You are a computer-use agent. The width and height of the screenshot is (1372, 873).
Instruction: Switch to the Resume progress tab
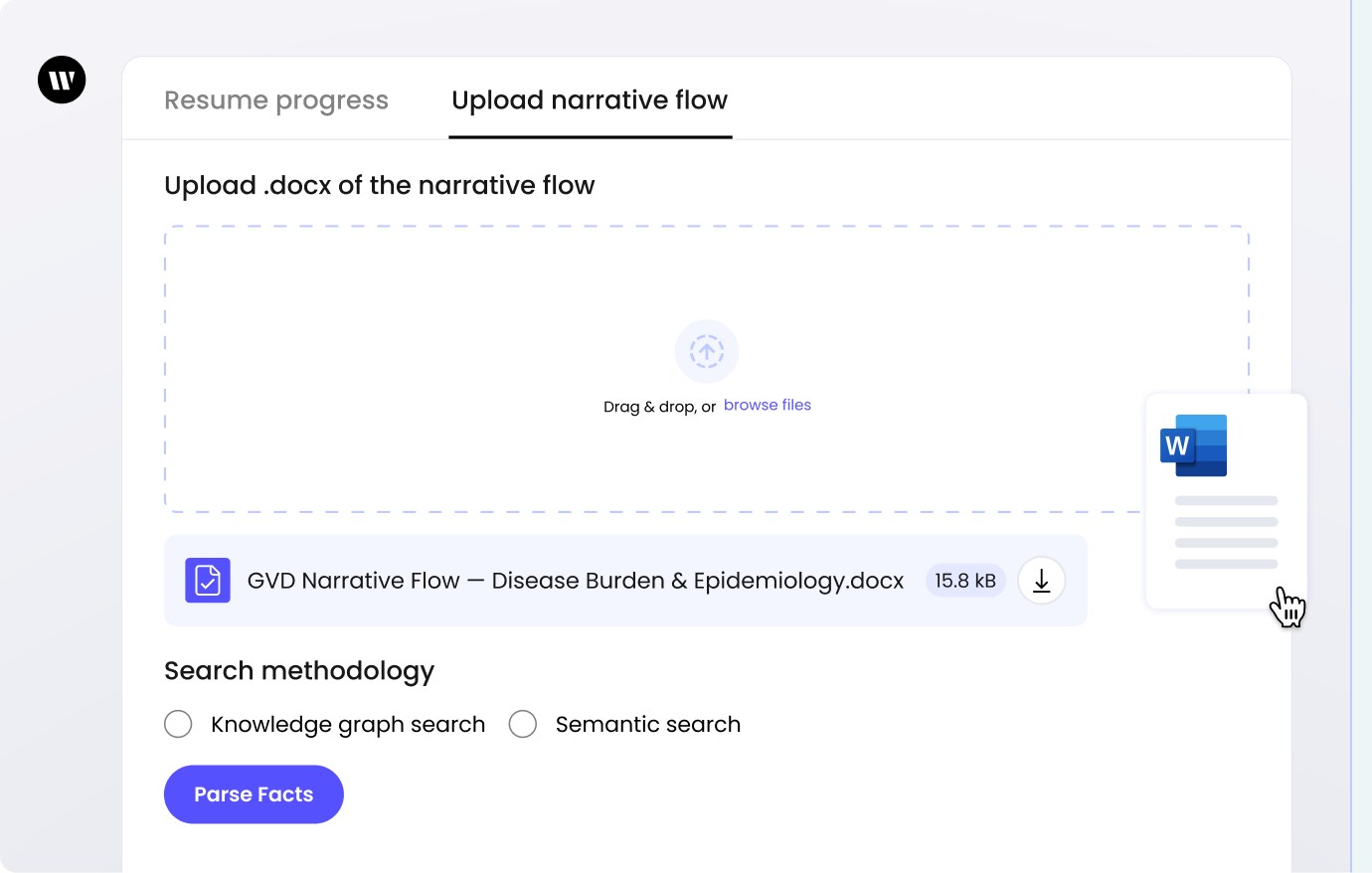pos(276,100)
